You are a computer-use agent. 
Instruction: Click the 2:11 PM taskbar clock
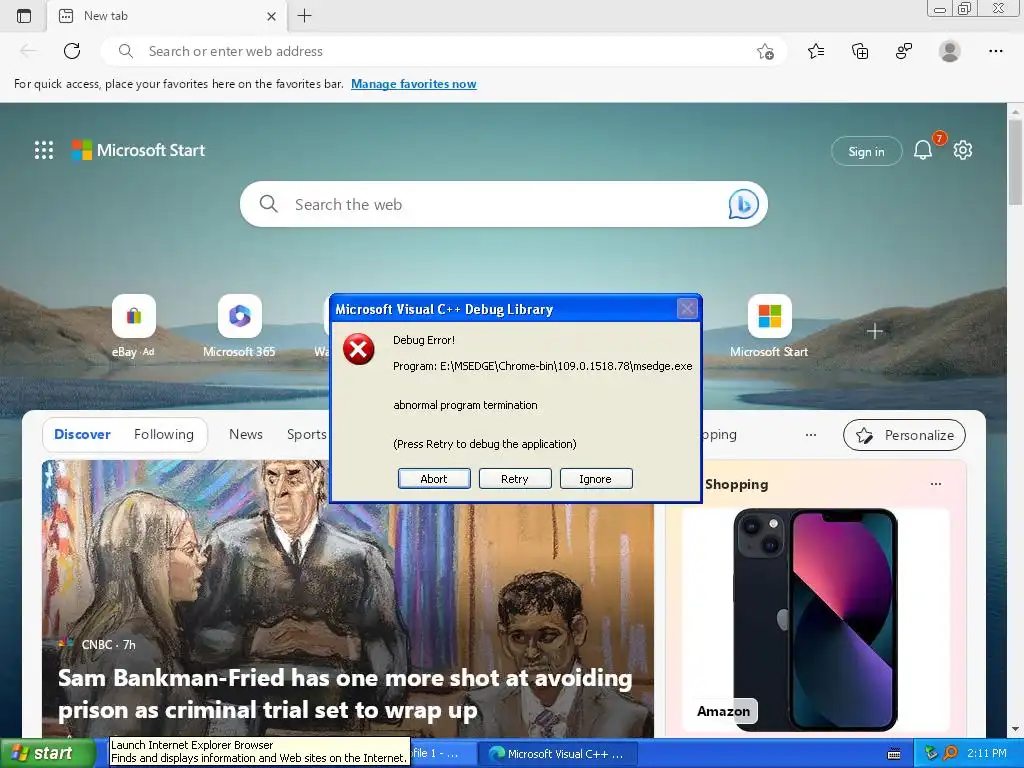point(987,754)
